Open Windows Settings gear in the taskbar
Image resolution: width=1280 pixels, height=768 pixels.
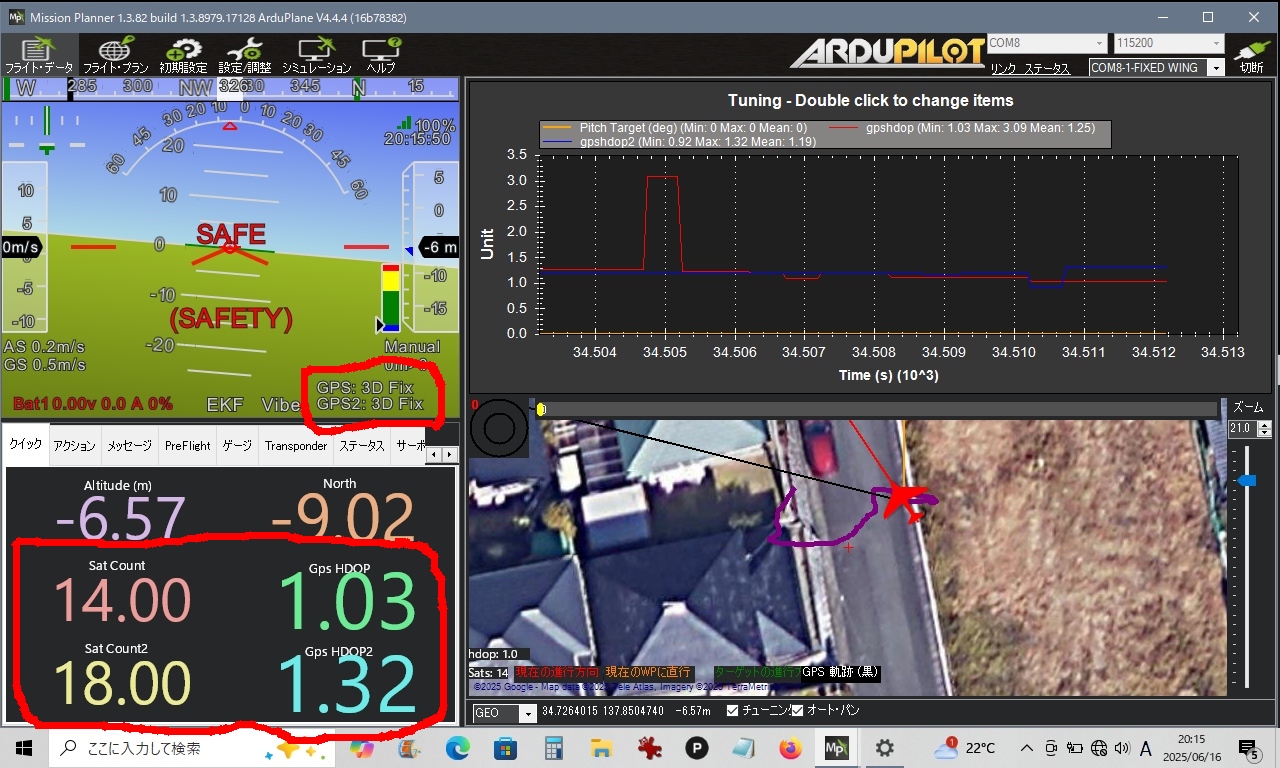[884, 748]
